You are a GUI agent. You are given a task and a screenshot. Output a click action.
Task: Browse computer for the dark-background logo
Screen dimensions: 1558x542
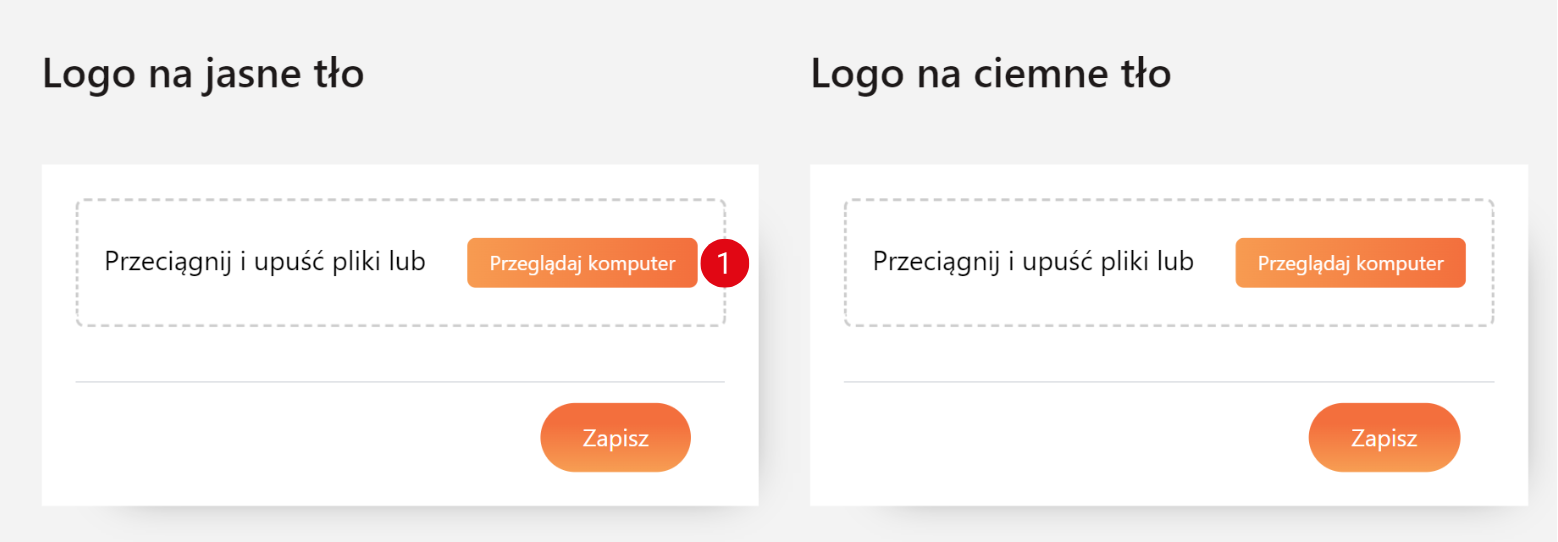click(x=1350, y=263)
